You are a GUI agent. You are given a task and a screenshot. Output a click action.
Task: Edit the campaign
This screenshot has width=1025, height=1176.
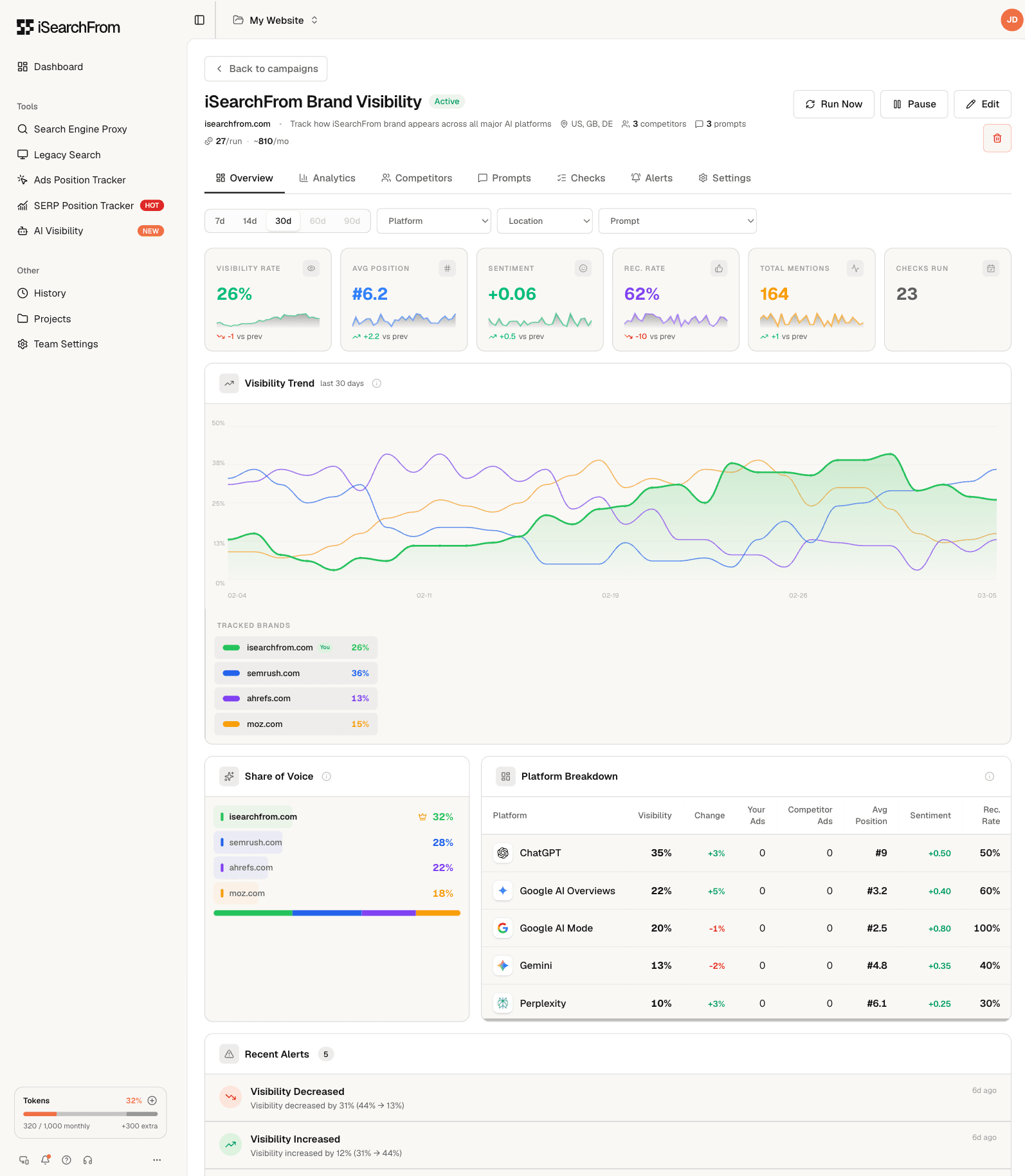(982, 104)
